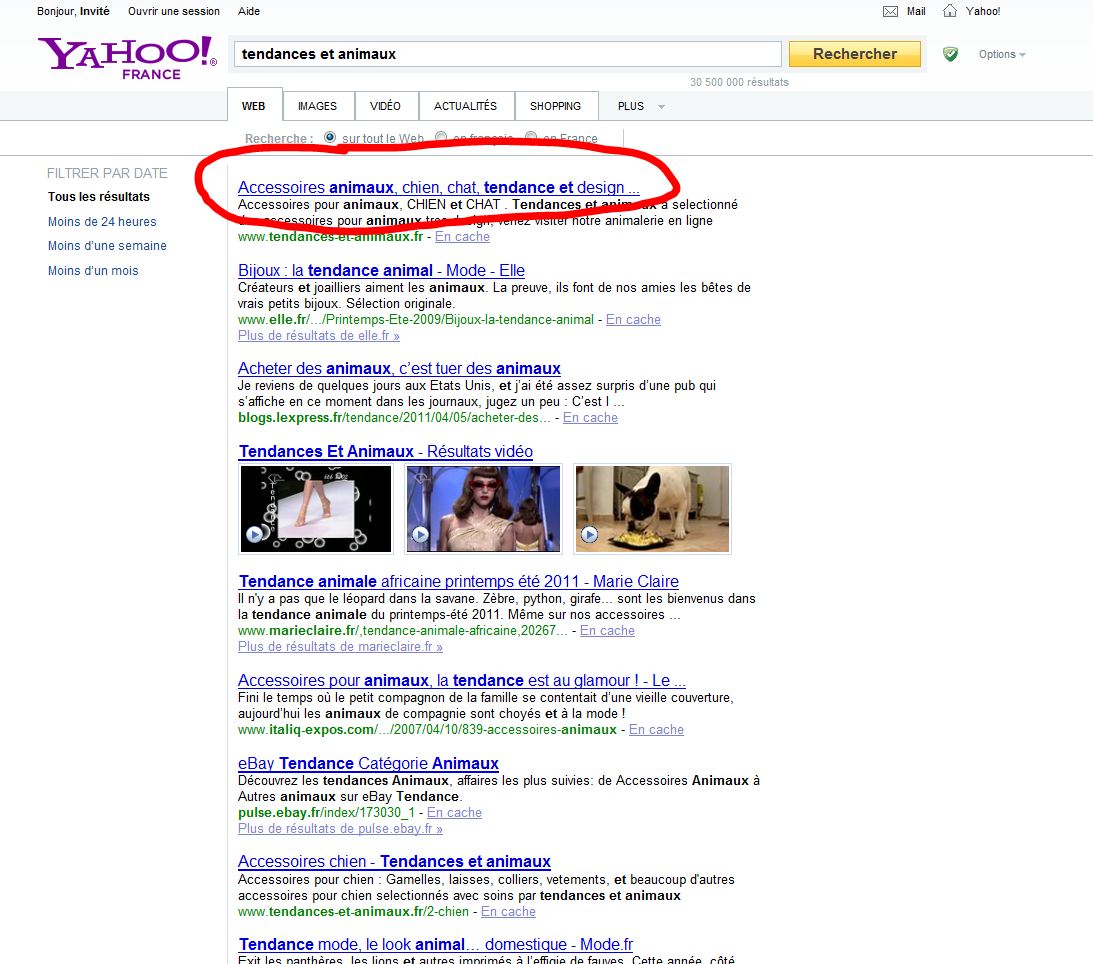Open cached copy of tendances-et-animaux.fr result

coord(462,236)
